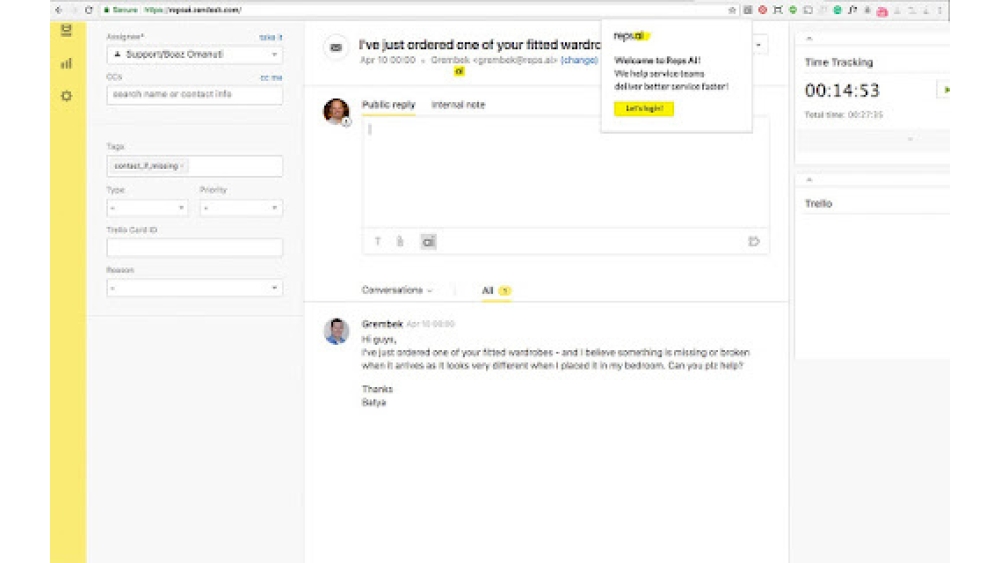Click the agent avatar beside reply box

[336, 111]
